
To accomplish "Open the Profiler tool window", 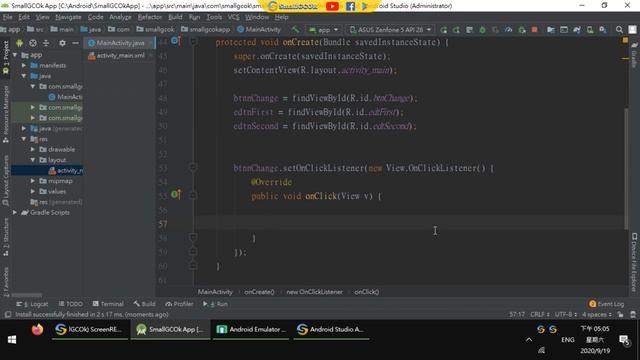I will coord(179,304).
